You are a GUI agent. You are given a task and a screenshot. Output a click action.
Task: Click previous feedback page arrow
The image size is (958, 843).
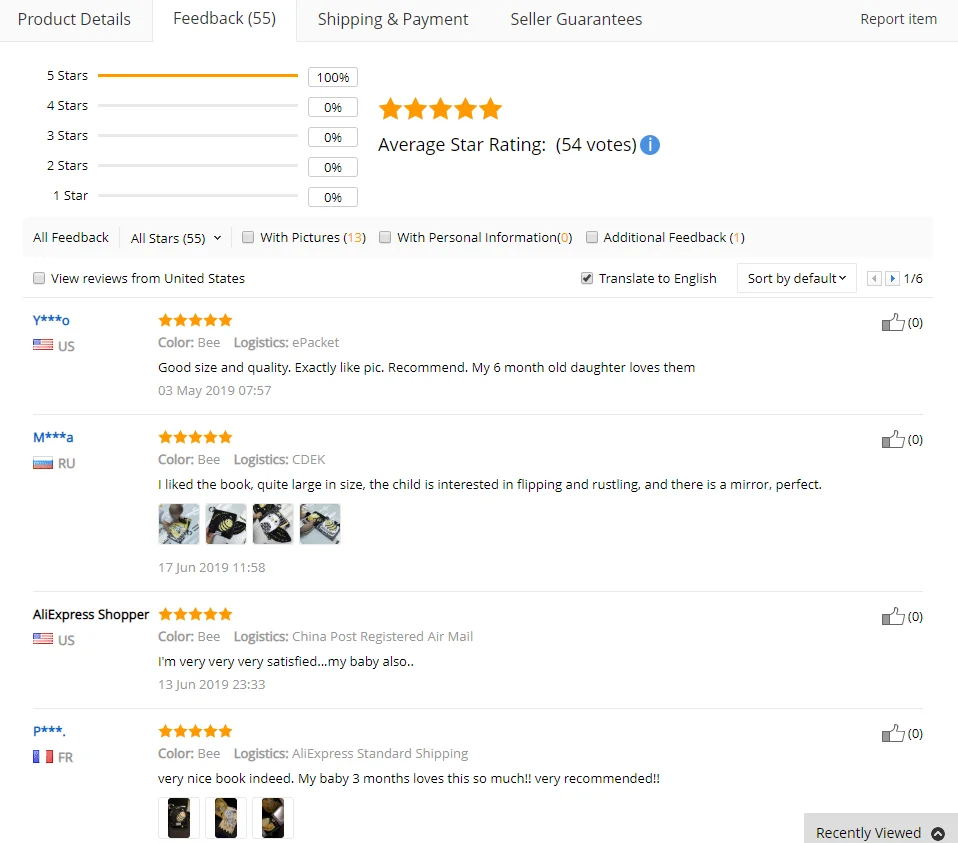[874, 279]
